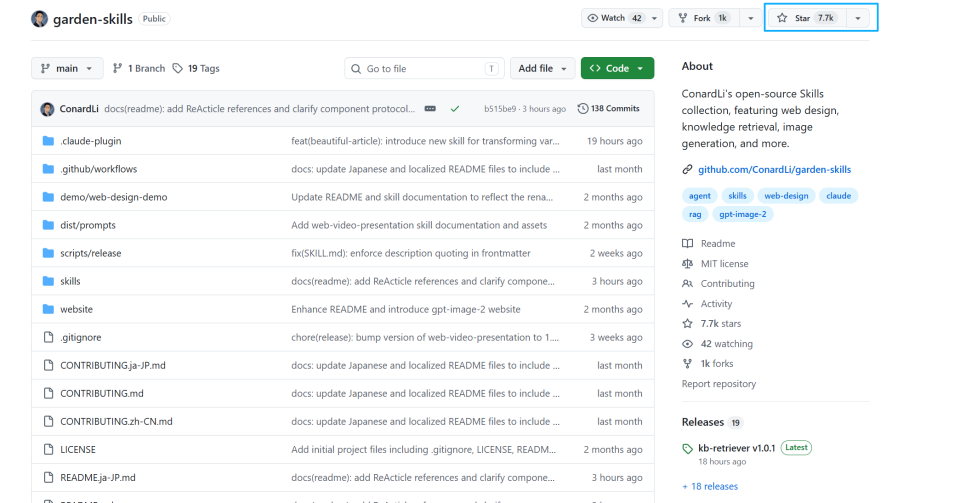The height and width of the screenshot is (503, 960).
Task: Click the people icon beside Contributing
Action: (x=688, y=284)
